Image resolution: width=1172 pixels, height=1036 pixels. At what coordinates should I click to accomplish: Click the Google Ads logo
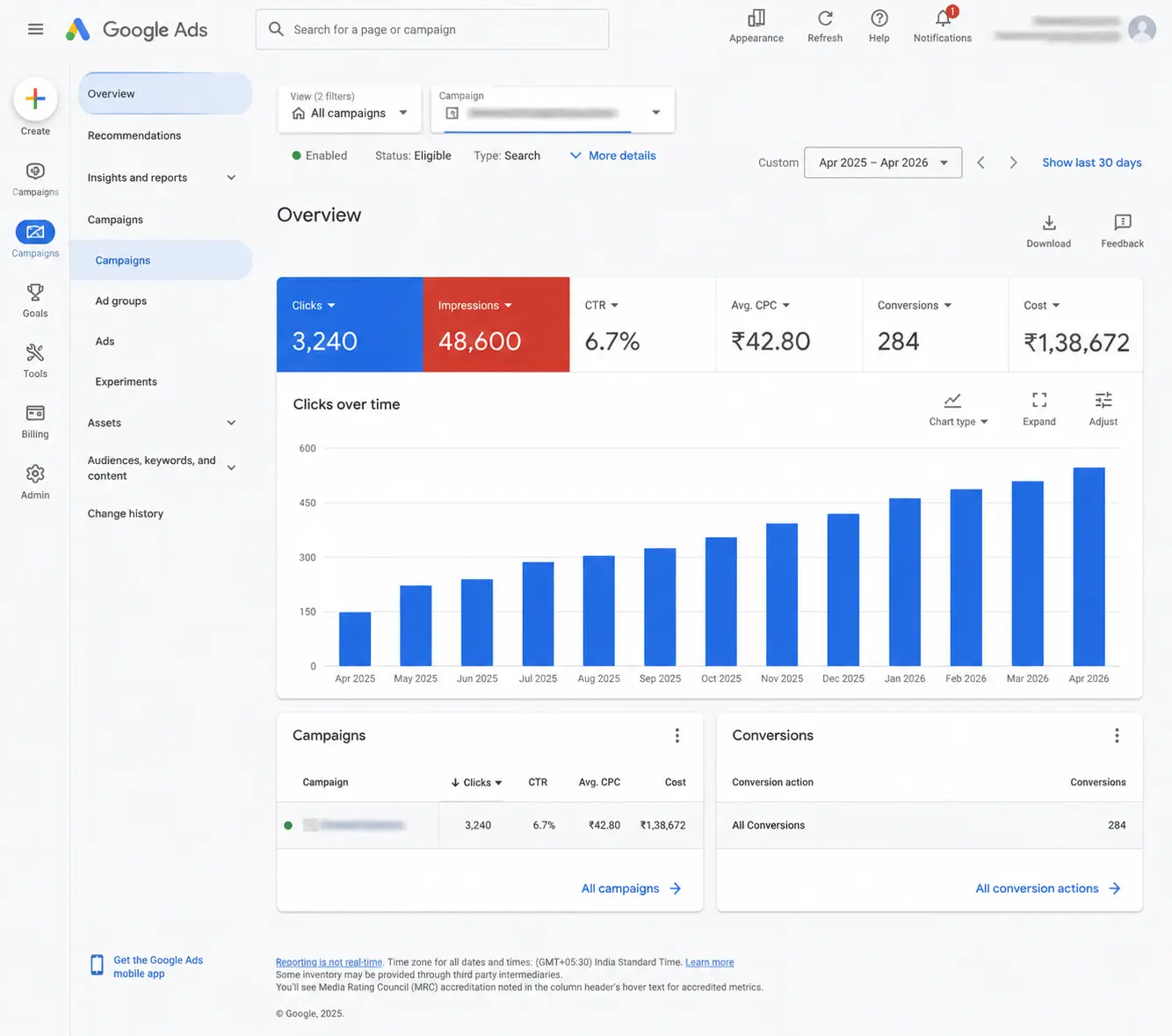pyautogui.click(x=137, y=30)
